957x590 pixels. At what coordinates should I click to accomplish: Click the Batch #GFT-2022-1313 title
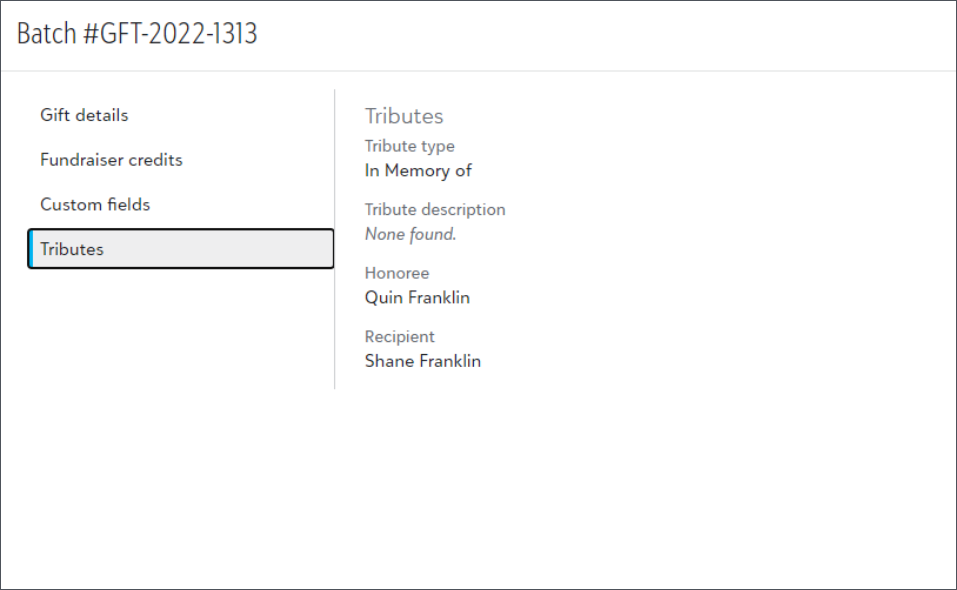137,34
